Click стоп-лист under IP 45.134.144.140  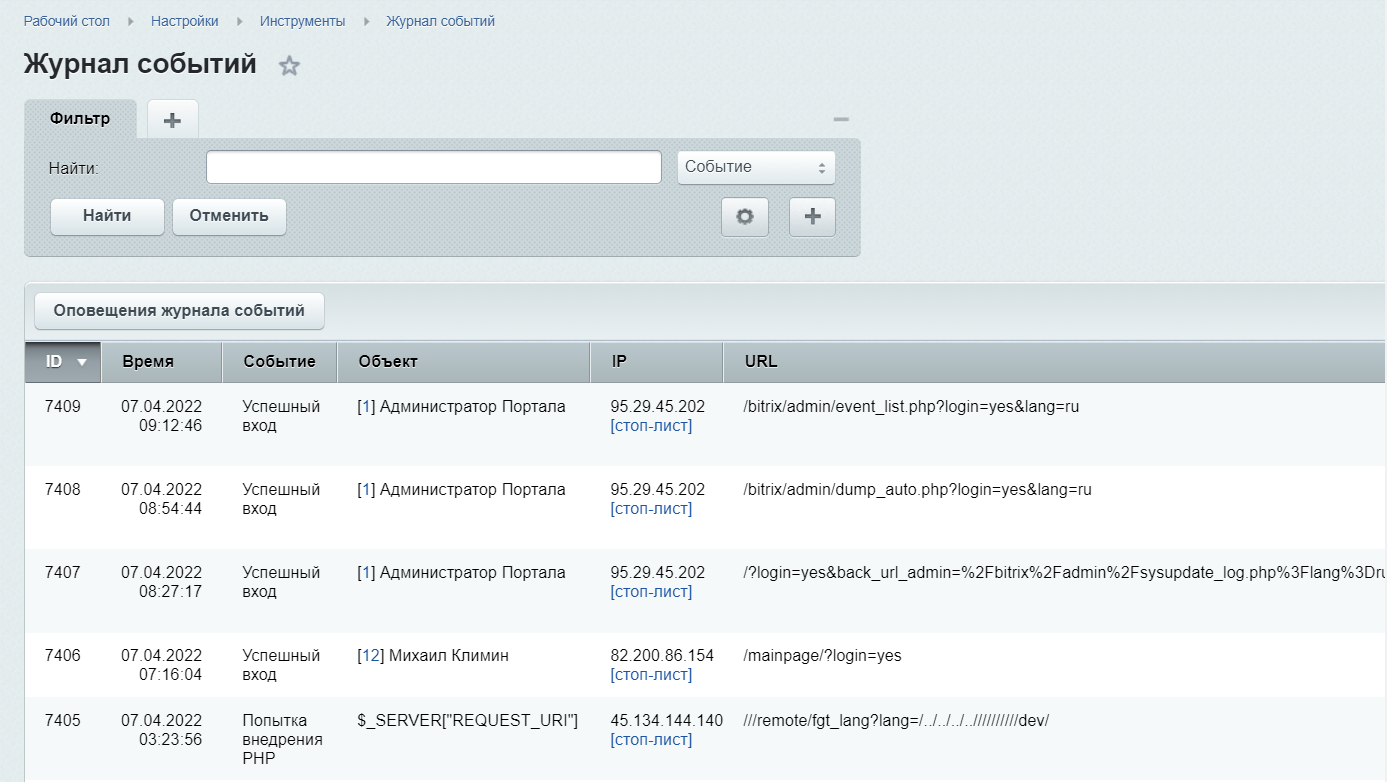click(651, 740)
